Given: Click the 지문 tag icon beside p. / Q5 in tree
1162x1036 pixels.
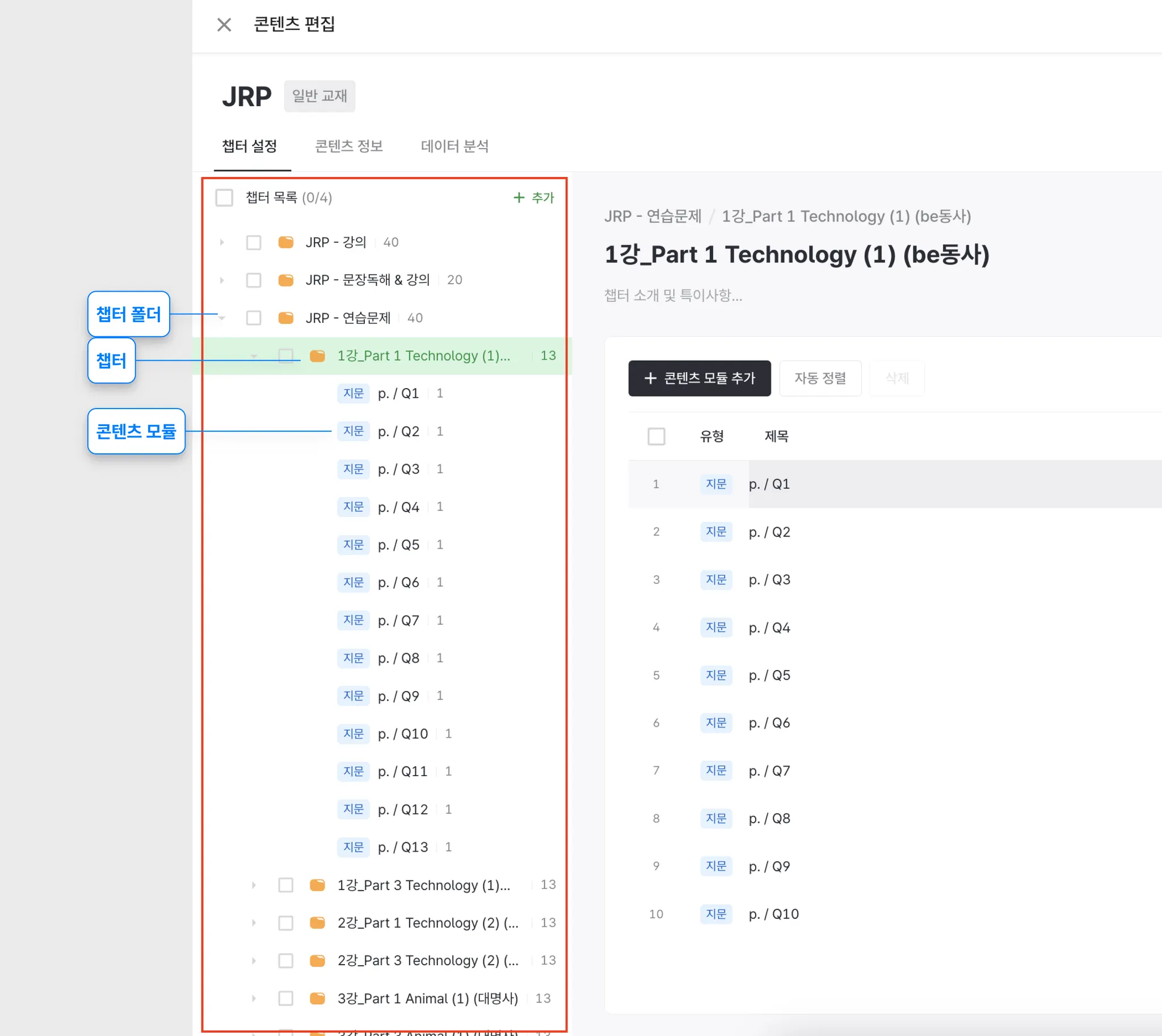Looking at the screenshot, I should (x=353, y=545).
